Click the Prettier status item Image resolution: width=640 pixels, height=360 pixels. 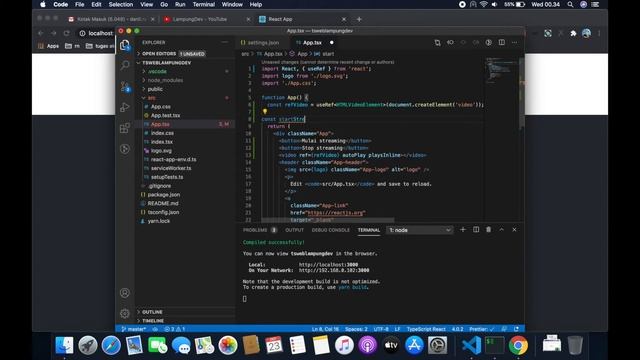[482, 329]
